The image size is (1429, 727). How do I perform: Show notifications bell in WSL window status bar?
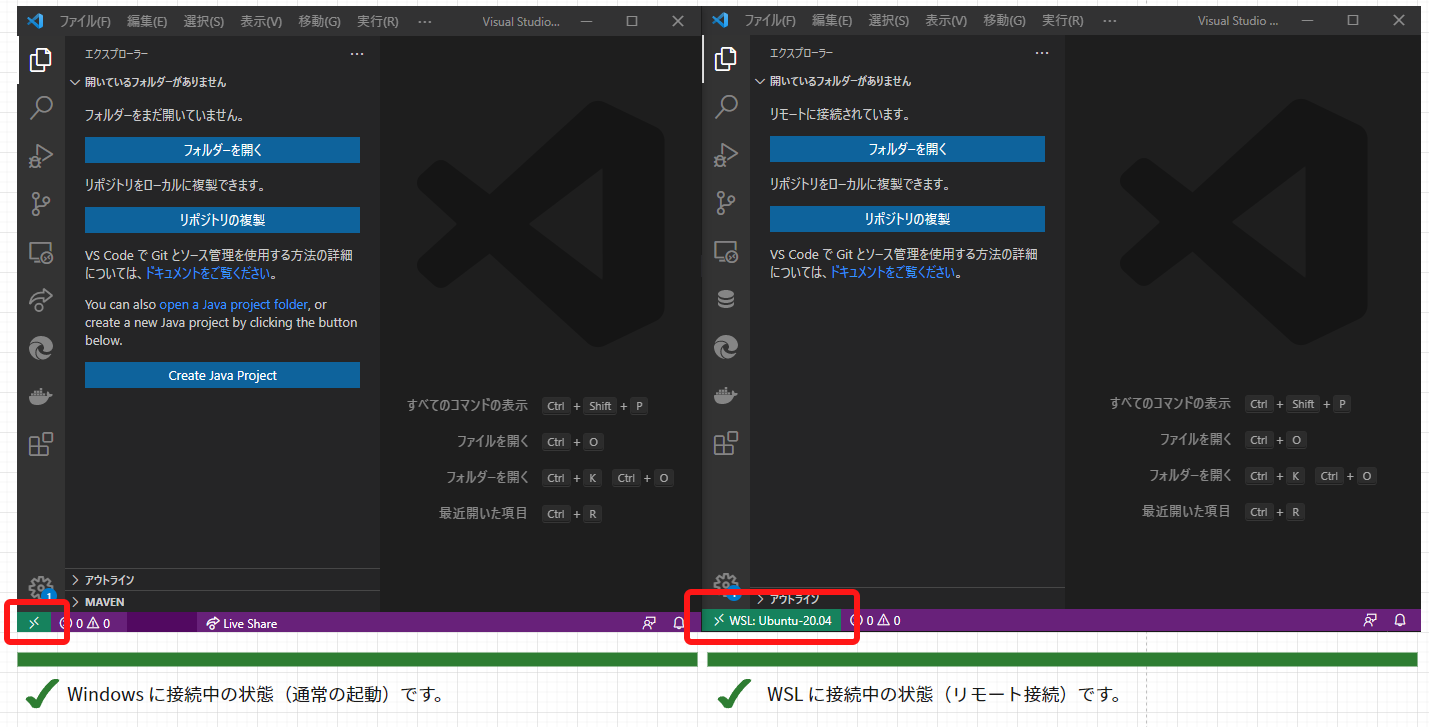click(1400, 620)
